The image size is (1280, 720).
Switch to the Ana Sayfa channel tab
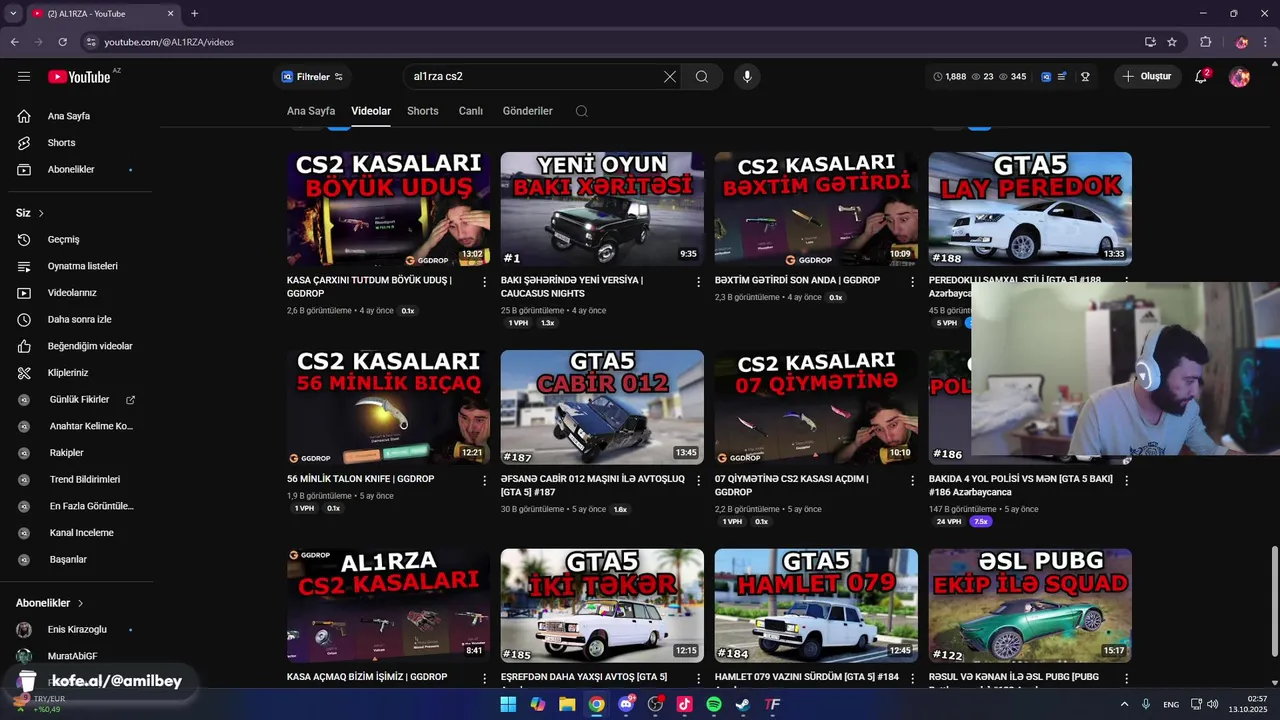(311, 111)
